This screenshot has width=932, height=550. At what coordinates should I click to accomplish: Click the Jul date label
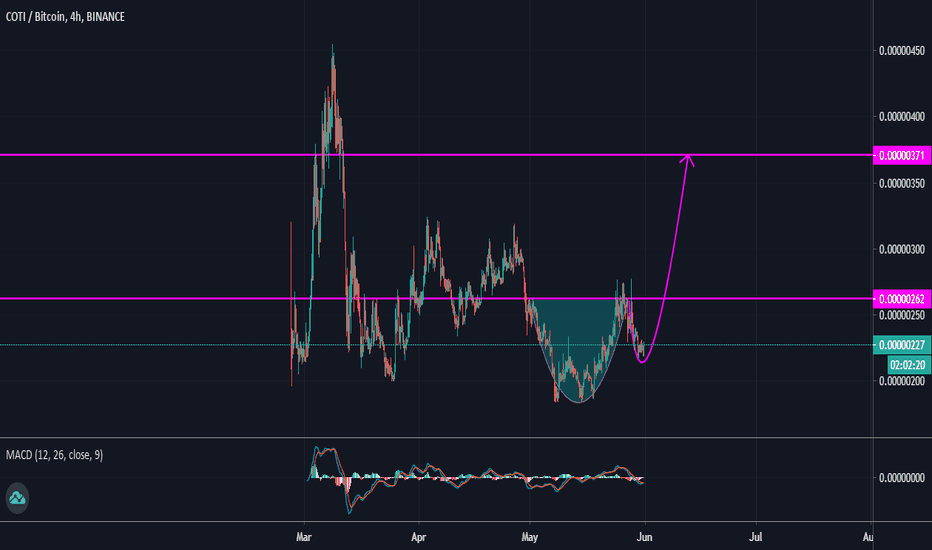click(755, 537)
